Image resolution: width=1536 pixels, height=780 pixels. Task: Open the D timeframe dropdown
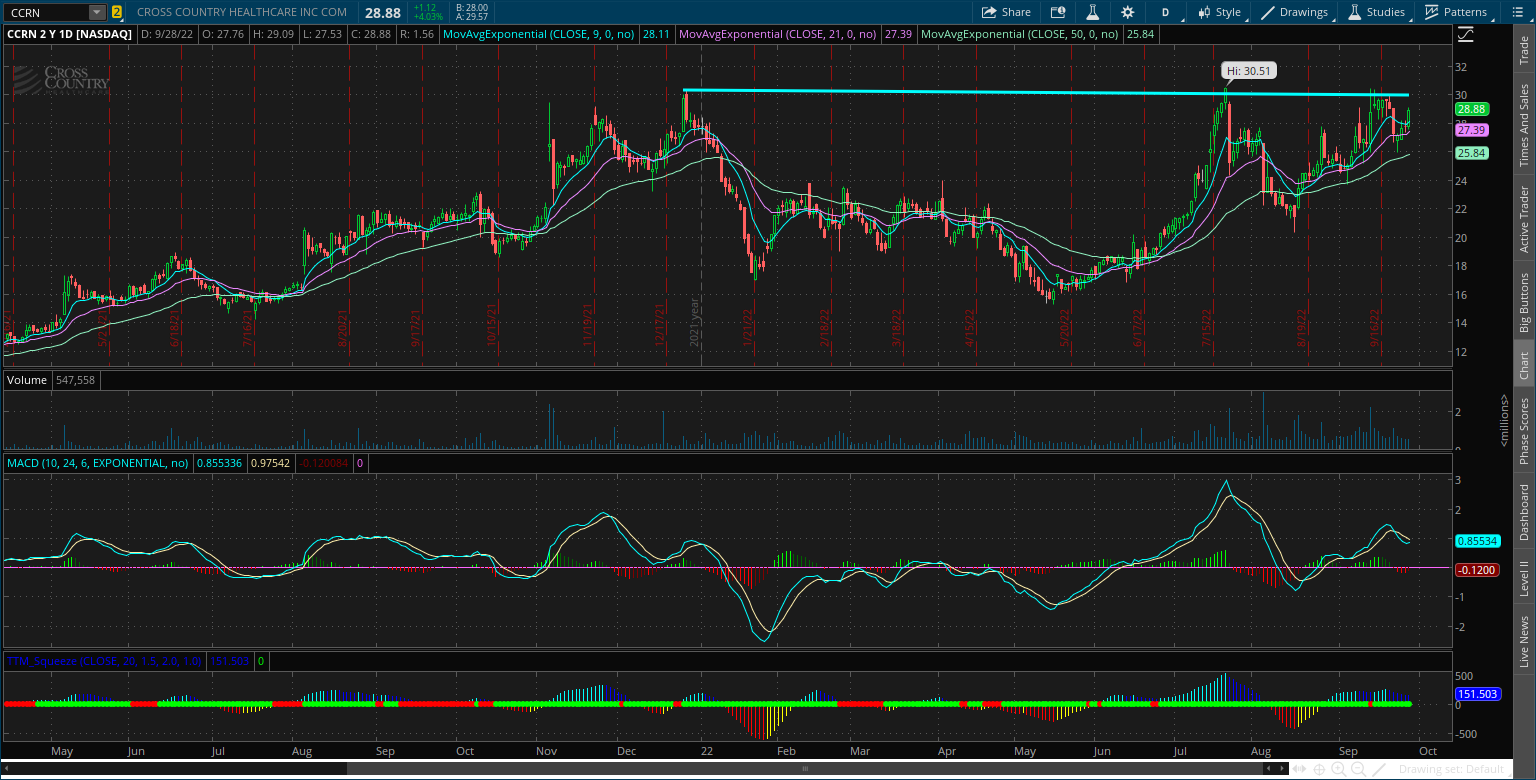[1165, 12]
